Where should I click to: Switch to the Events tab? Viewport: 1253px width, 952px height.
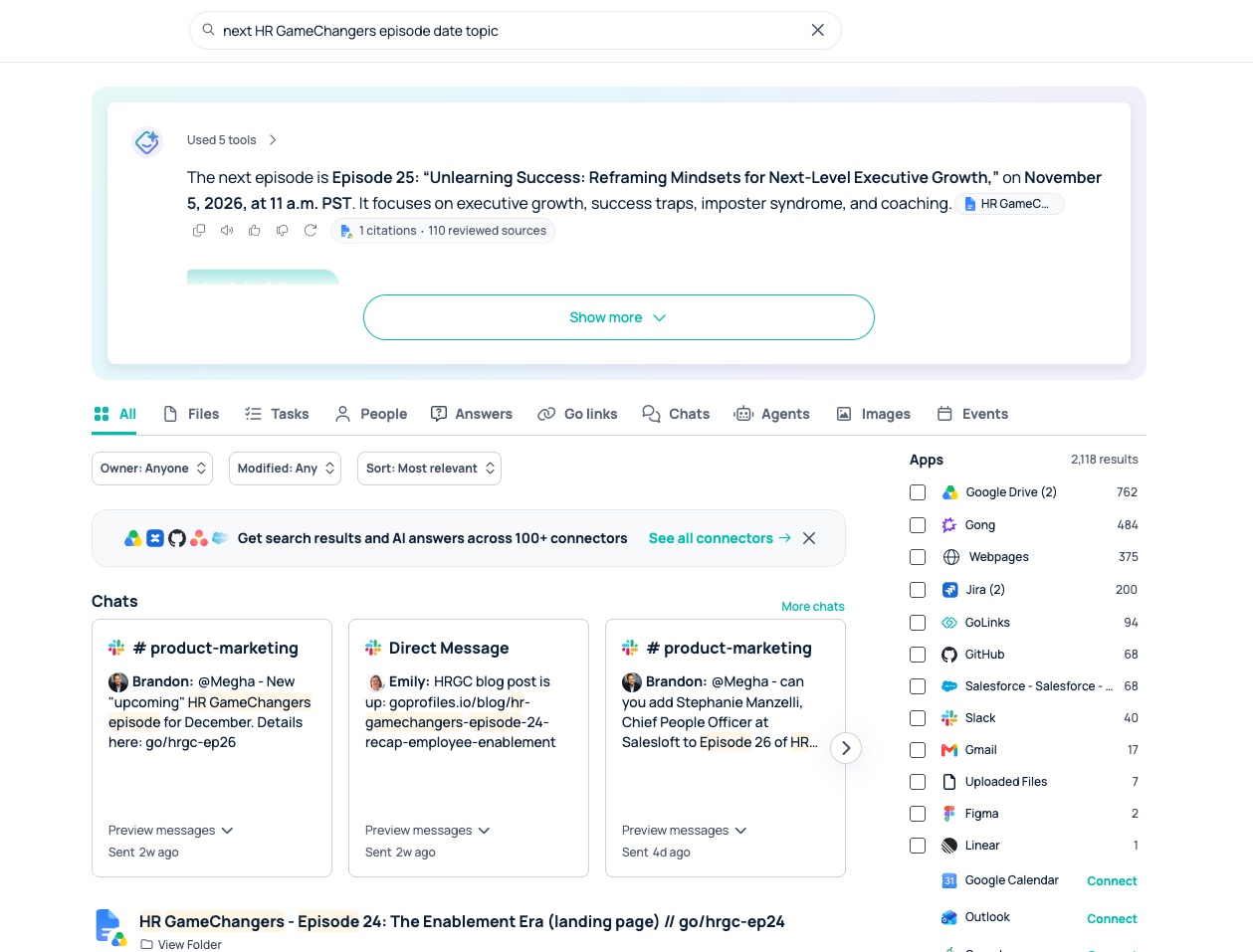tap(972, 414)
